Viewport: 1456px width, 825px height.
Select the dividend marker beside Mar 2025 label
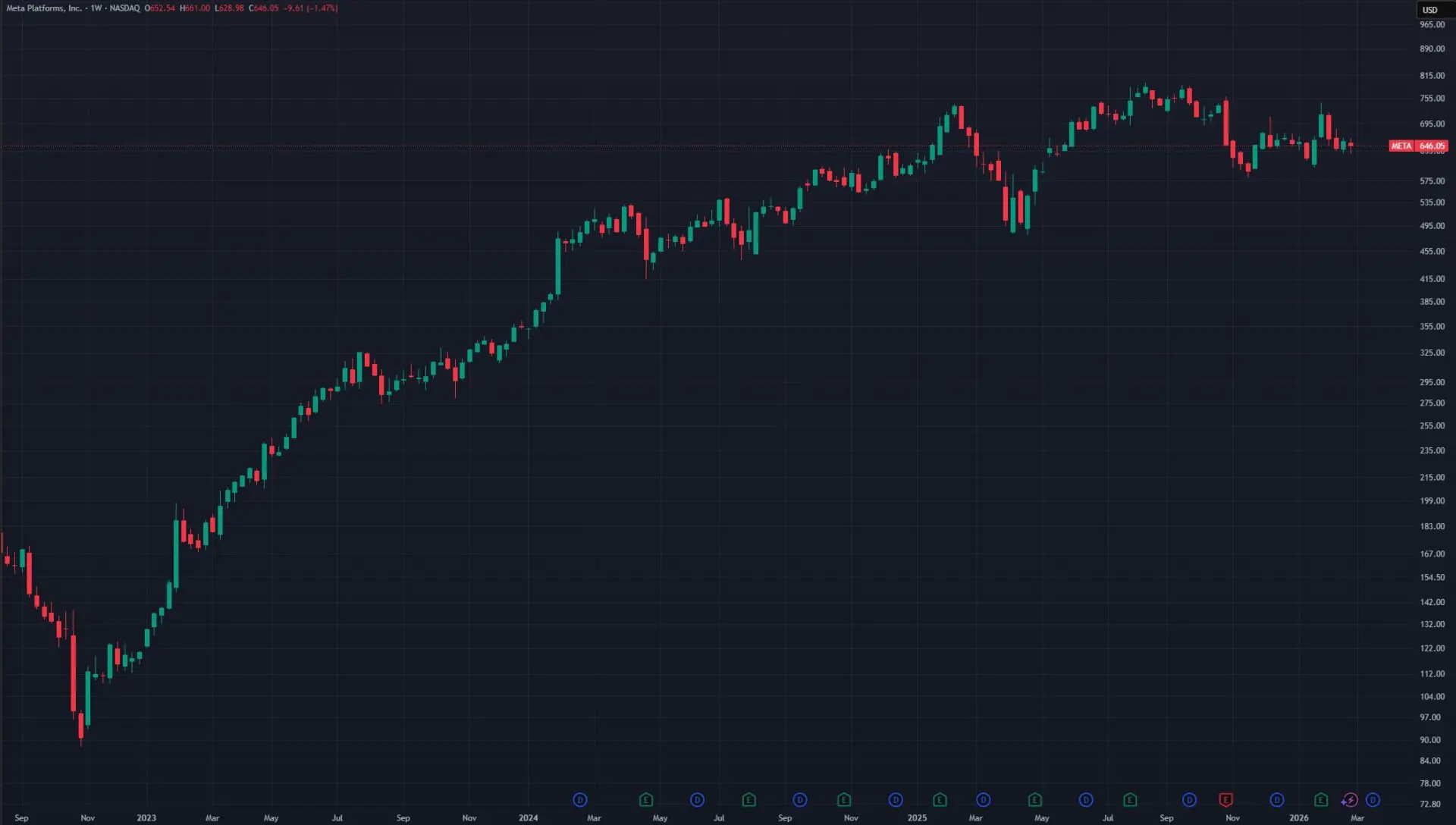pyautogui.click(x=984, y=800)
